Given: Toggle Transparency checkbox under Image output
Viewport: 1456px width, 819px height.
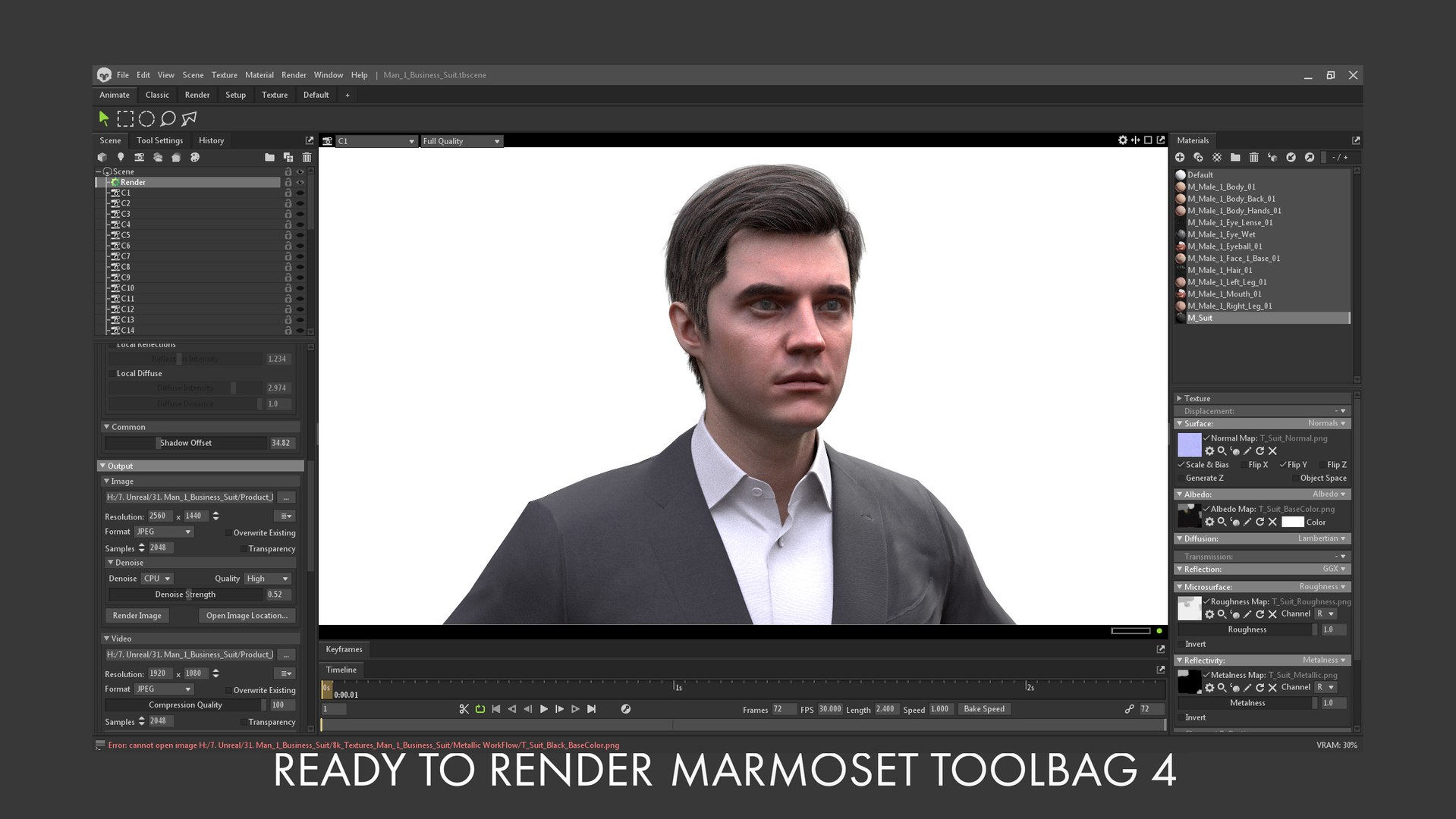Looking at the screenshot, I should [243, 549].
